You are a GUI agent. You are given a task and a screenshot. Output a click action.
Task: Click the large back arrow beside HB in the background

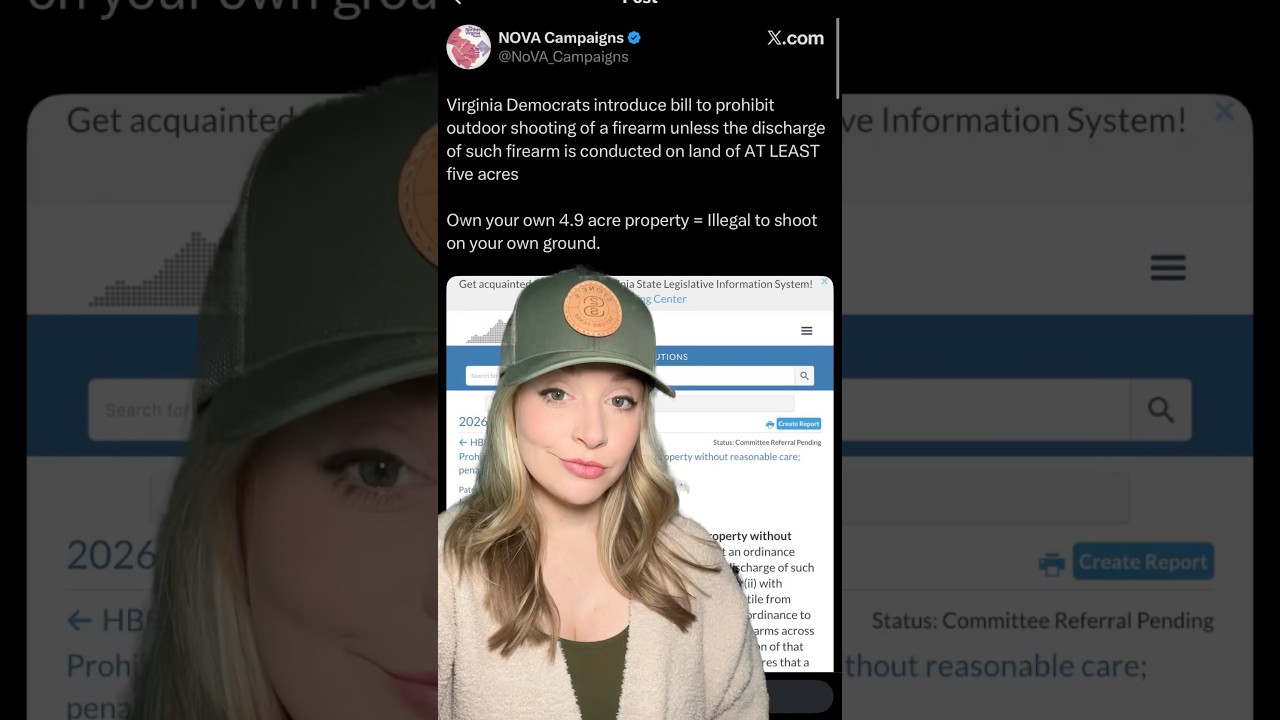click(80, 621)
